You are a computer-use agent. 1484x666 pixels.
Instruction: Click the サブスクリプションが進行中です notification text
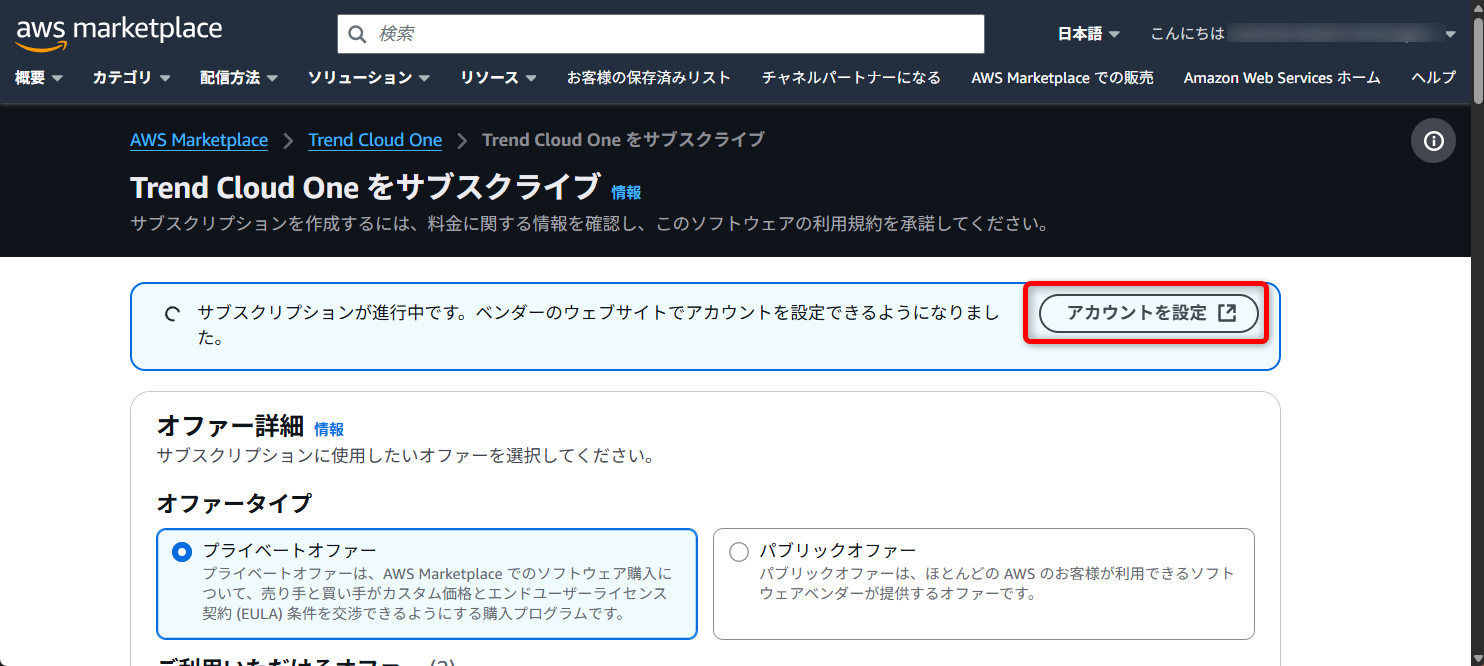tap(598, 325)
